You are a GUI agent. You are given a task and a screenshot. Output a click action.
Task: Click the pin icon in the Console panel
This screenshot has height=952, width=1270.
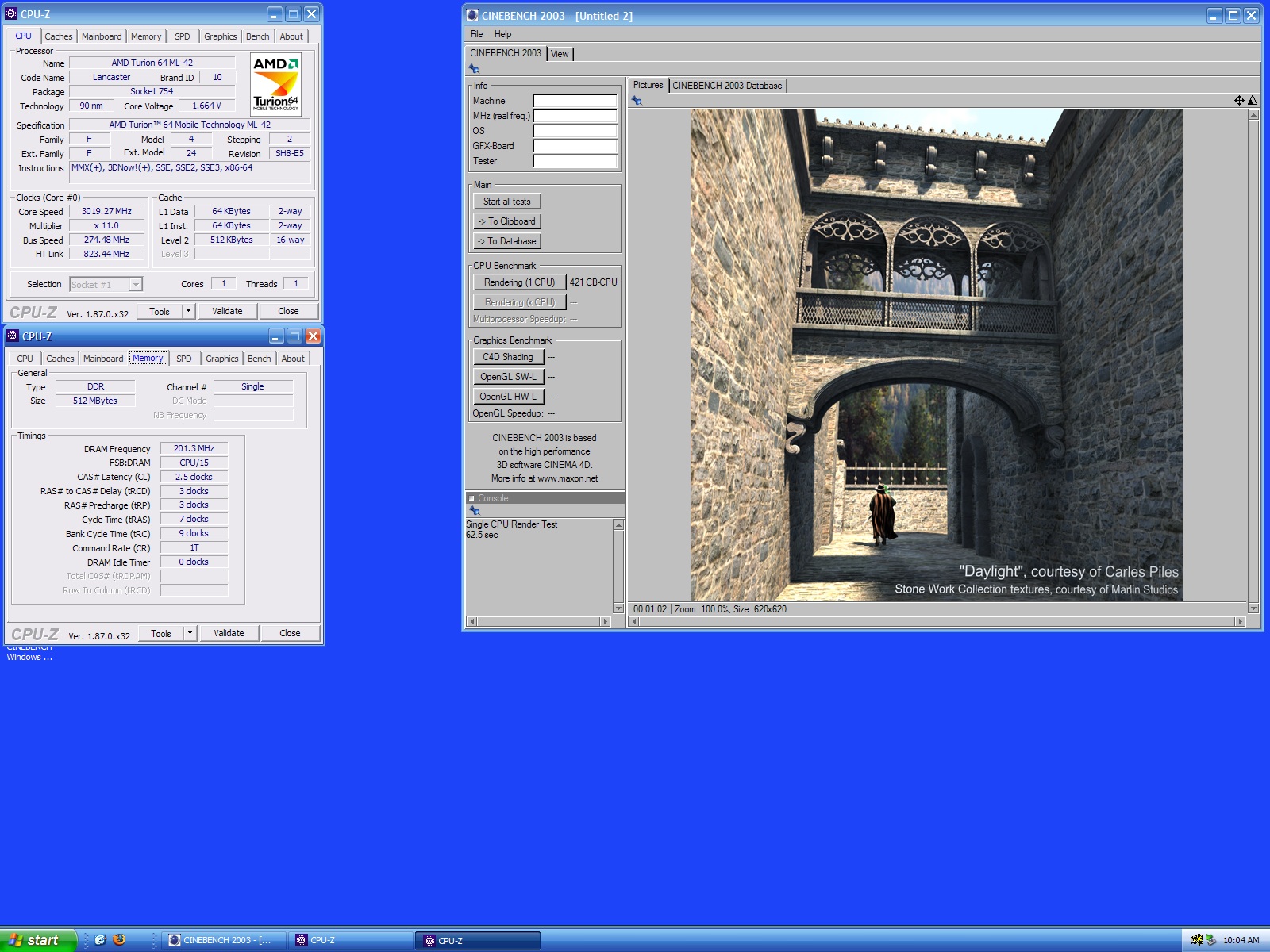coord(475,511)
